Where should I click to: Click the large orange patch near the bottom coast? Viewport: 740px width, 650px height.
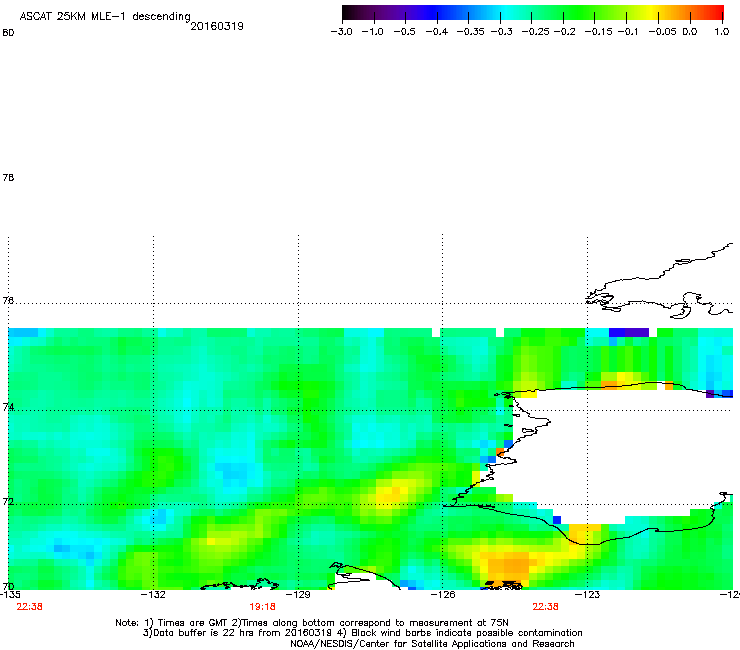tap(508, 566)
